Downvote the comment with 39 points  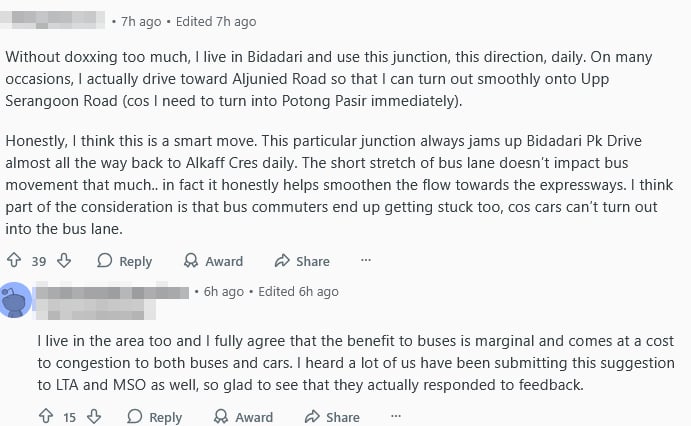(63, 261)
